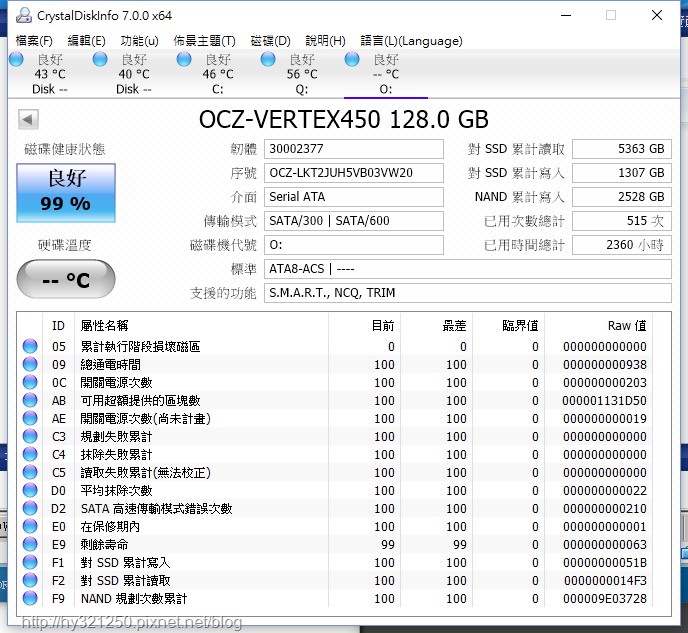Image resolution: width=688 pixels, height=633 pixels.
Task: Click the 屬性名稱 column header
Action: 201,325
